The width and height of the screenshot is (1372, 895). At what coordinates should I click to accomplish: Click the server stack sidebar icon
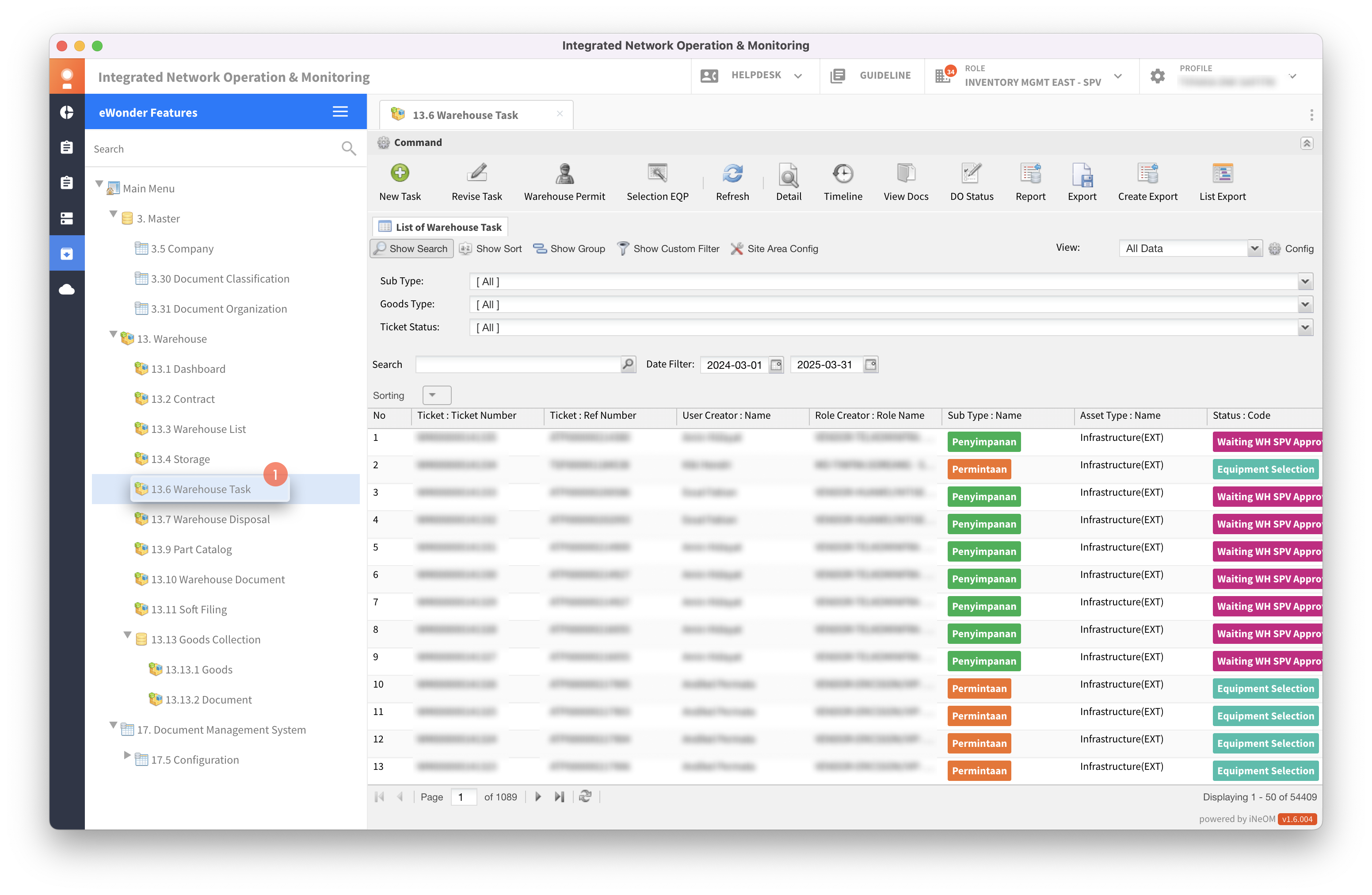[x=67, y=218]
